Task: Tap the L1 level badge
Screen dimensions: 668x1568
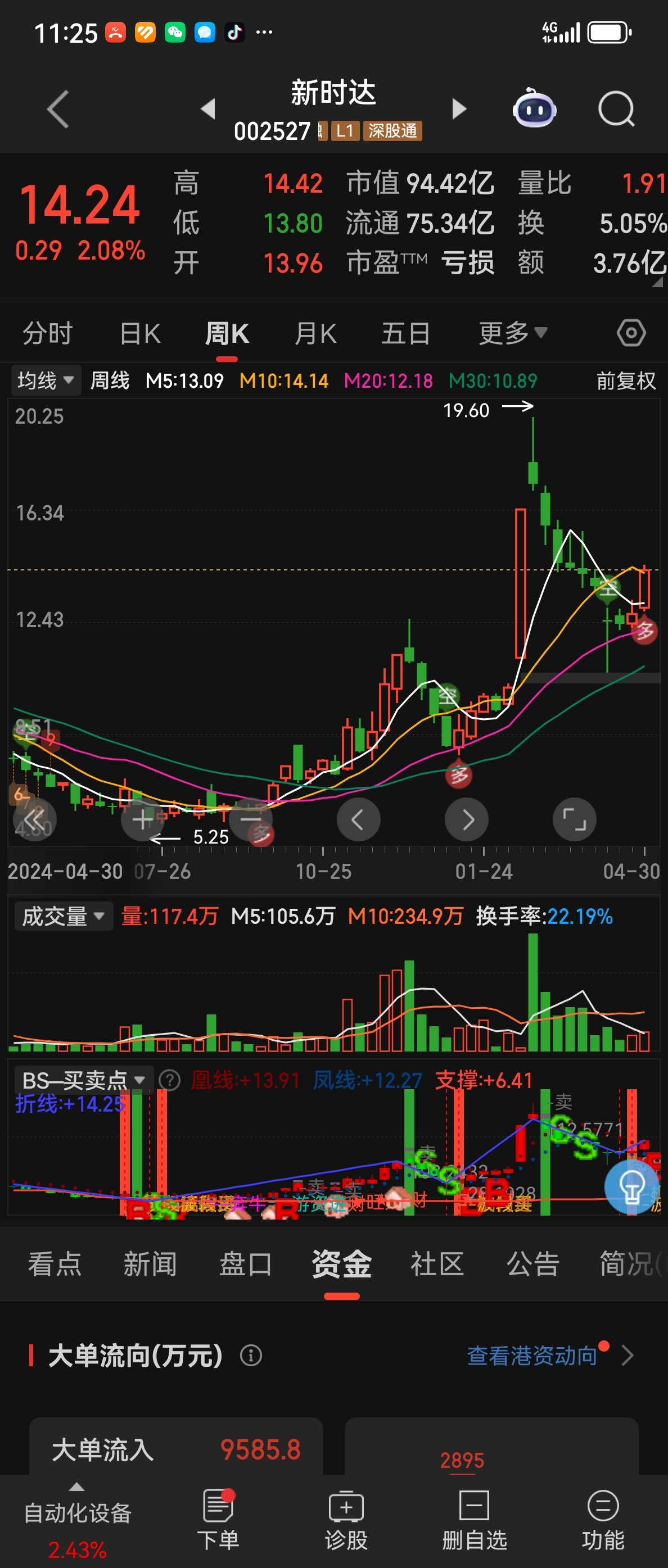Action: point(345,131)
